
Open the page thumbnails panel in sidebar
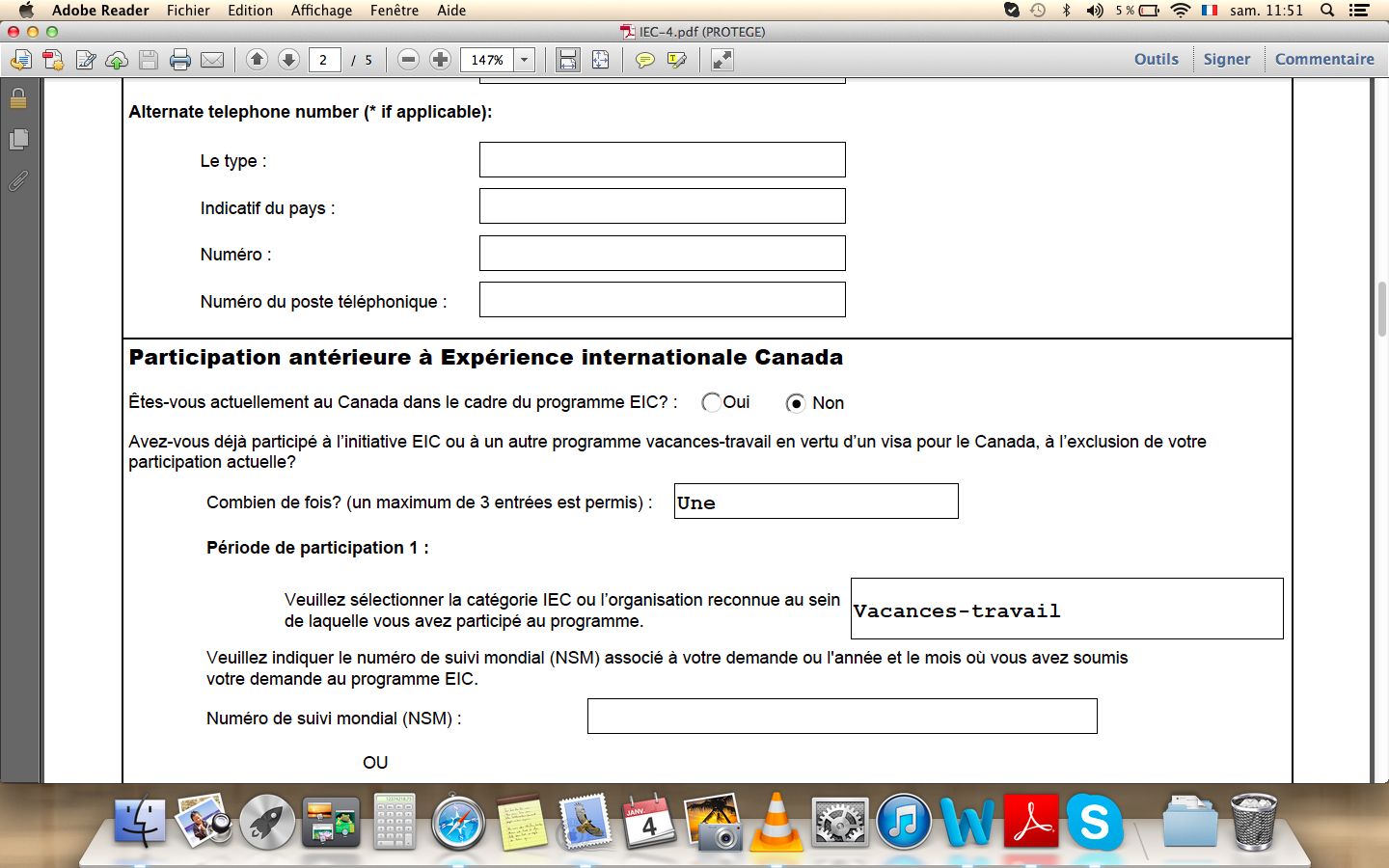click(x=18, y=139)
